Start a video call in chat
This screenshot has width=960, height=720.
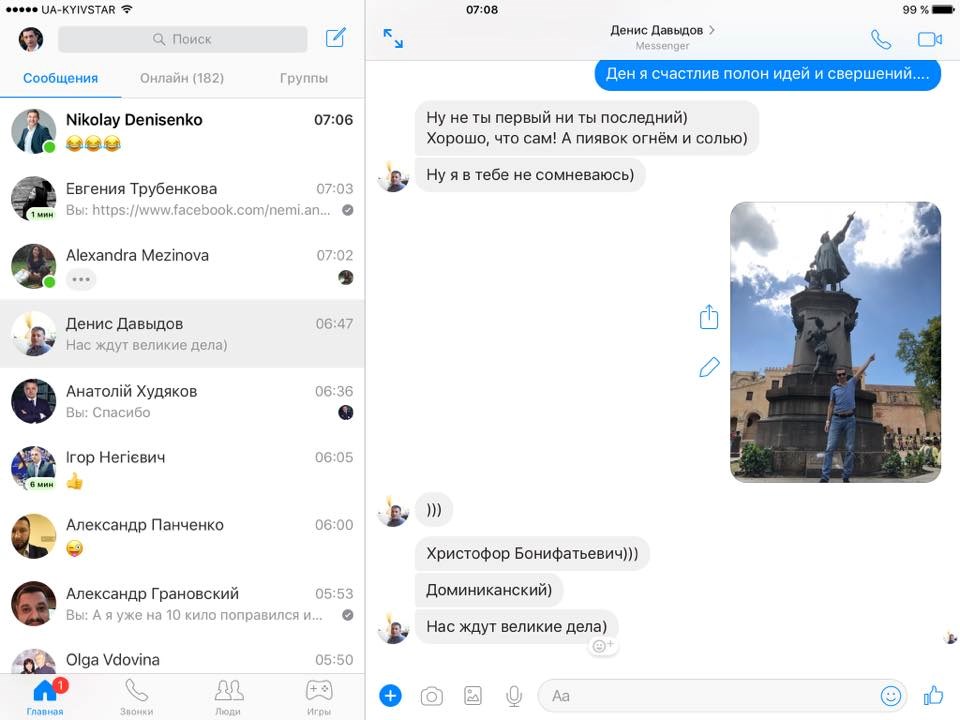point(930,40)
